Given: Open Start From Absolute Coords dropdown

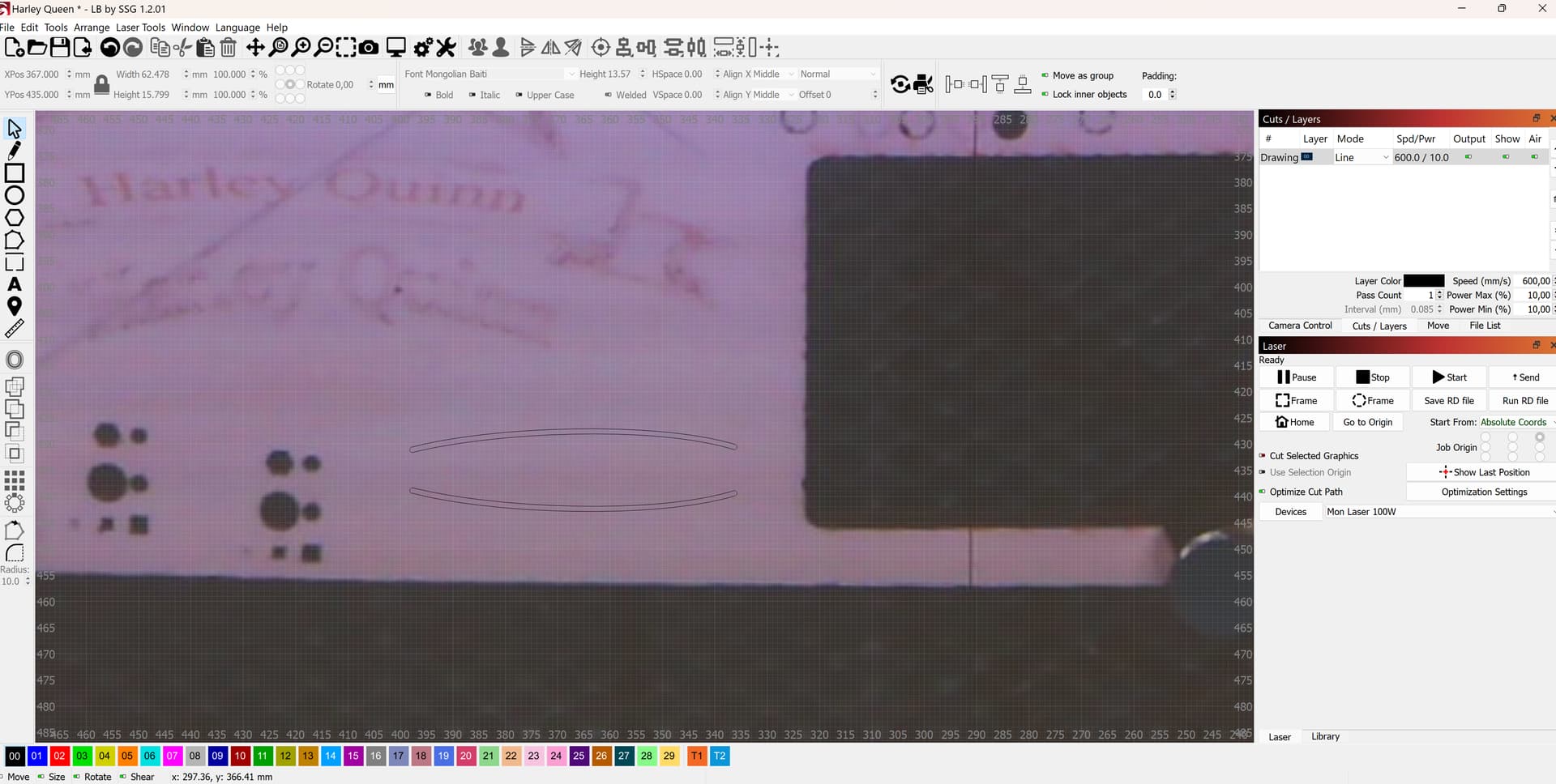Looking at the screenshot, I should (x=1516, y=422).
